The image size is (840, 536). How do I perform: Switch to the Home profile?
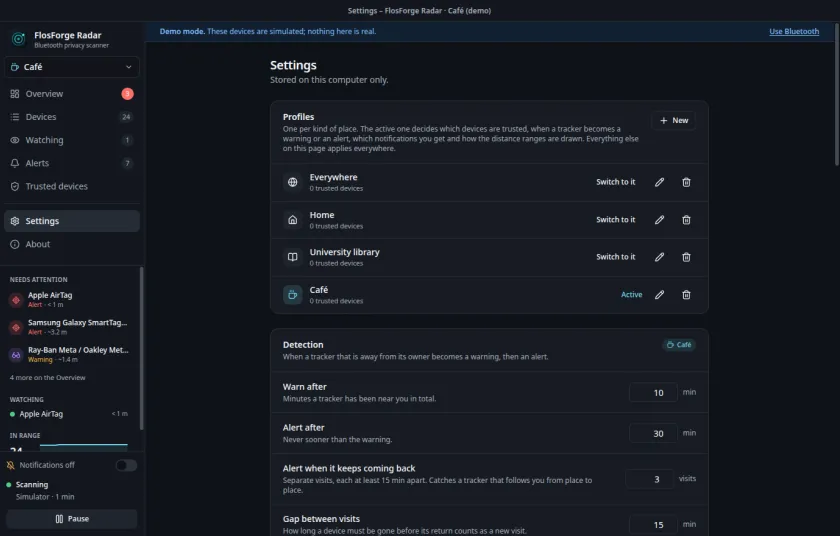tap(616, 220)
